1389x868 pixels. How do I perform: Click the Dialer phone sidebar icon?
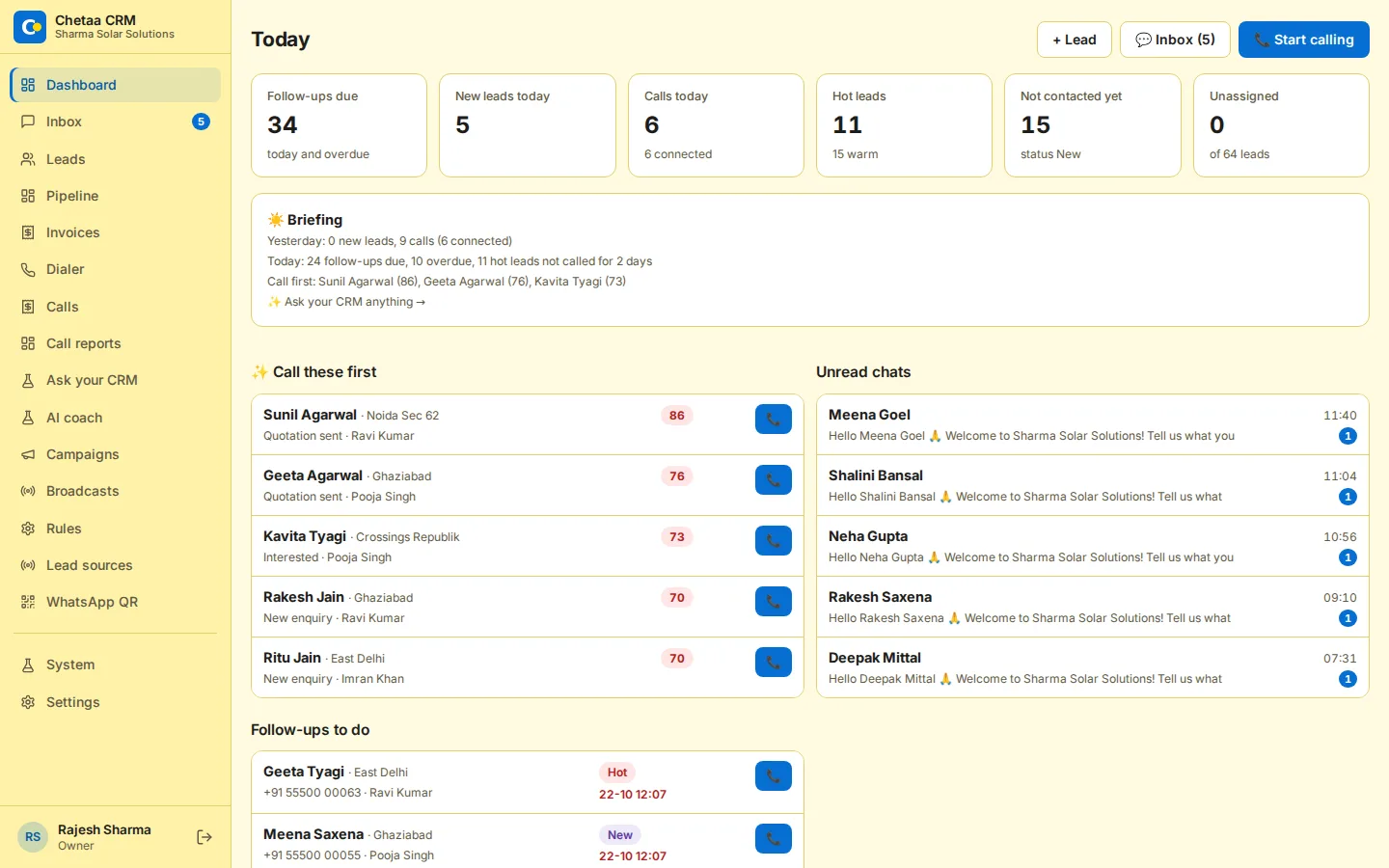click(x=28, y=270)
